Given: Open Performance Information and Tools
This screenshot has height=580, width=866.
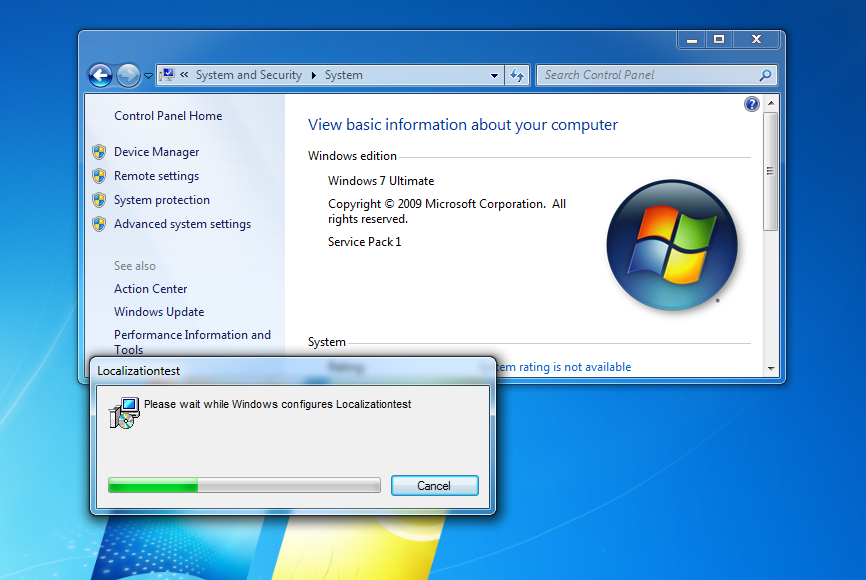Looking at the screenshot, I should pyautogui.click(x=192, y=342).
